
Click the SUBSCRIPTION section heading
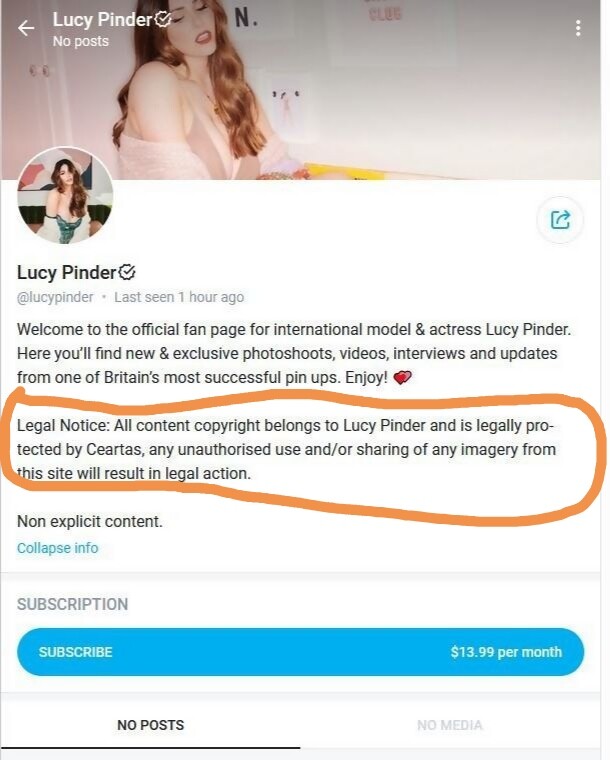point(72,604)
